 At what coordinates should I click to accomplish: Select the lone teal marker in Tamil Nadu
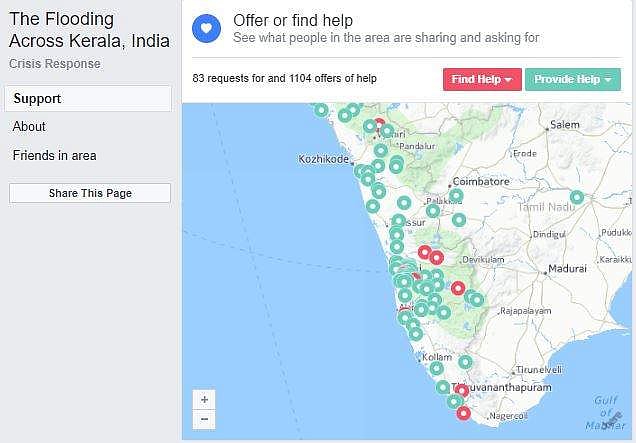(x=577, y=197)
